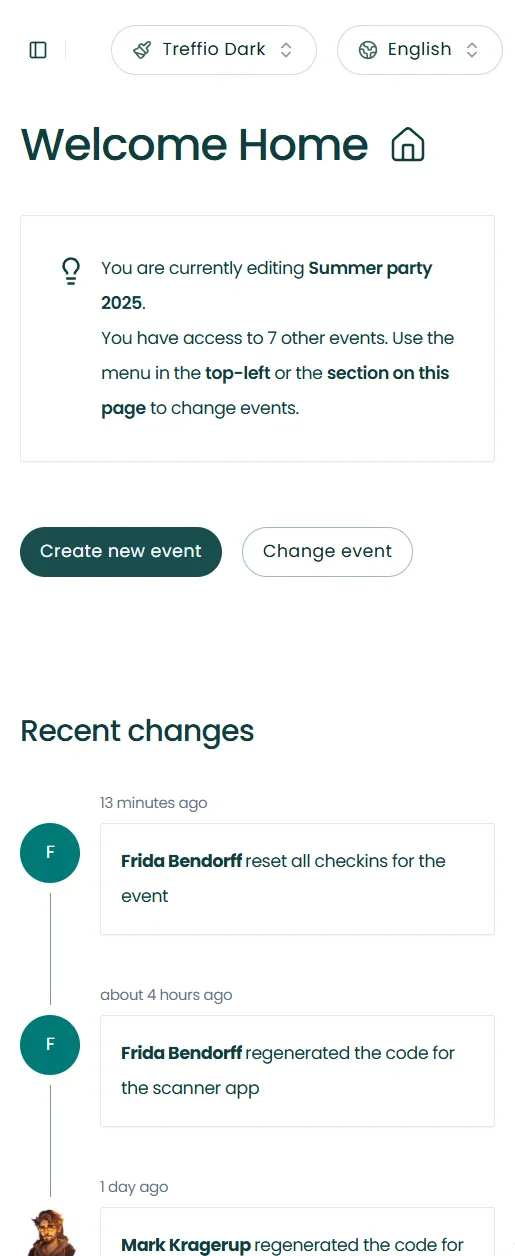The image size is (515, 1256).
Task: Open the reset all checkins change card
Action: (x=297, y=879)
